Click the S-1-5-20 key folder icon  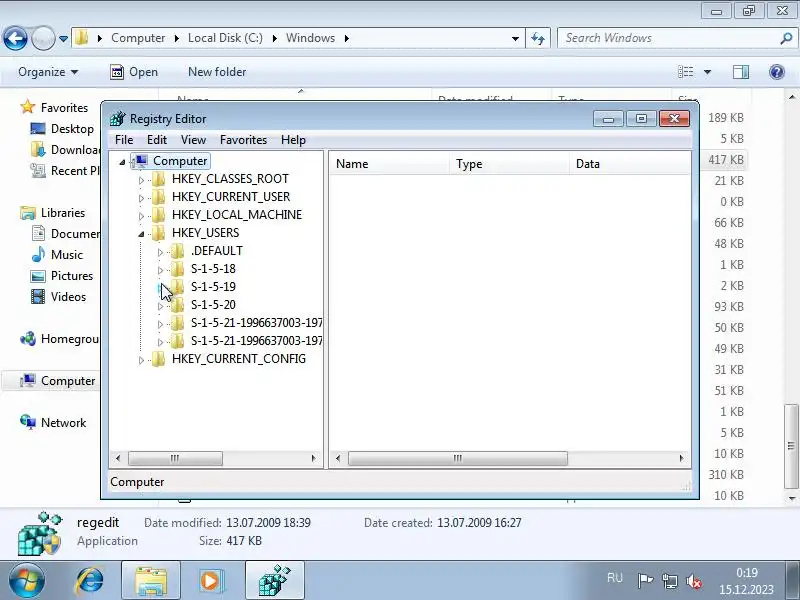coord(177,305)
